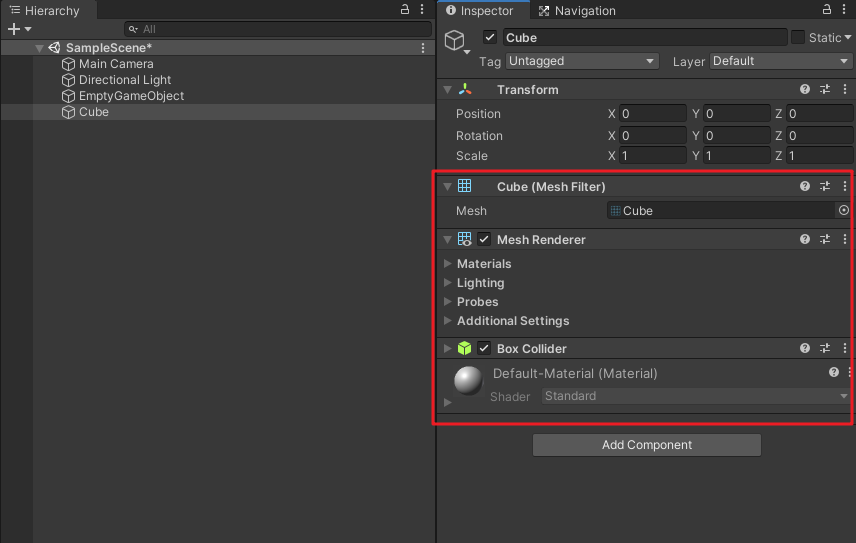This screenshot has width=856, height=543.
Task: Open help reference for Mesh Renderer
Action: [x=805, y=239]
